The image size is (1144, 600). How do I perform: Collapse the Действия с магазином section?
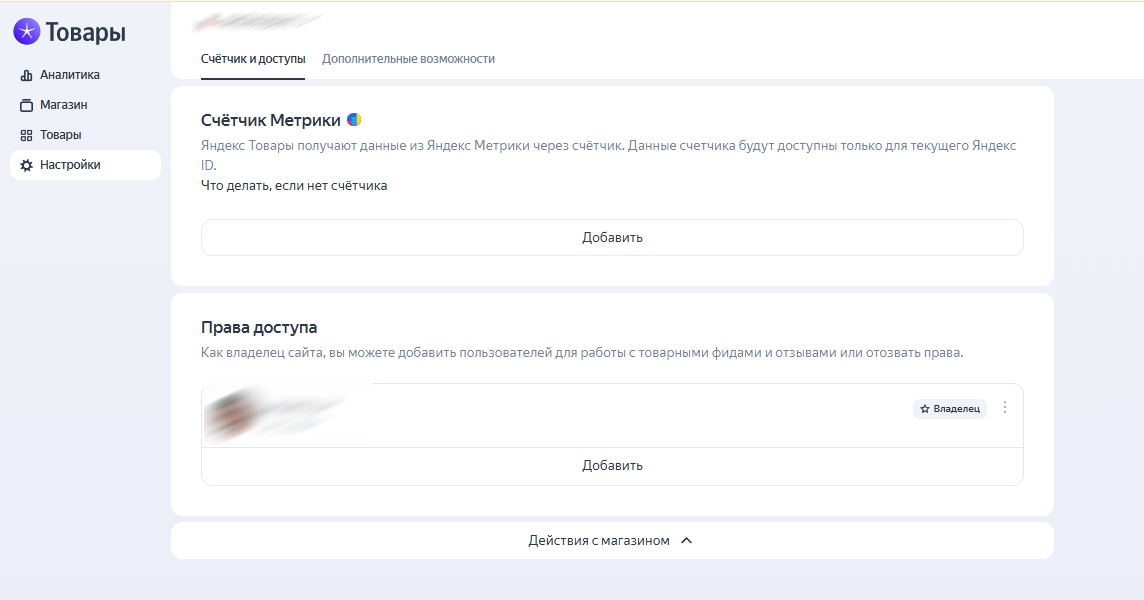tap(612, 541)
